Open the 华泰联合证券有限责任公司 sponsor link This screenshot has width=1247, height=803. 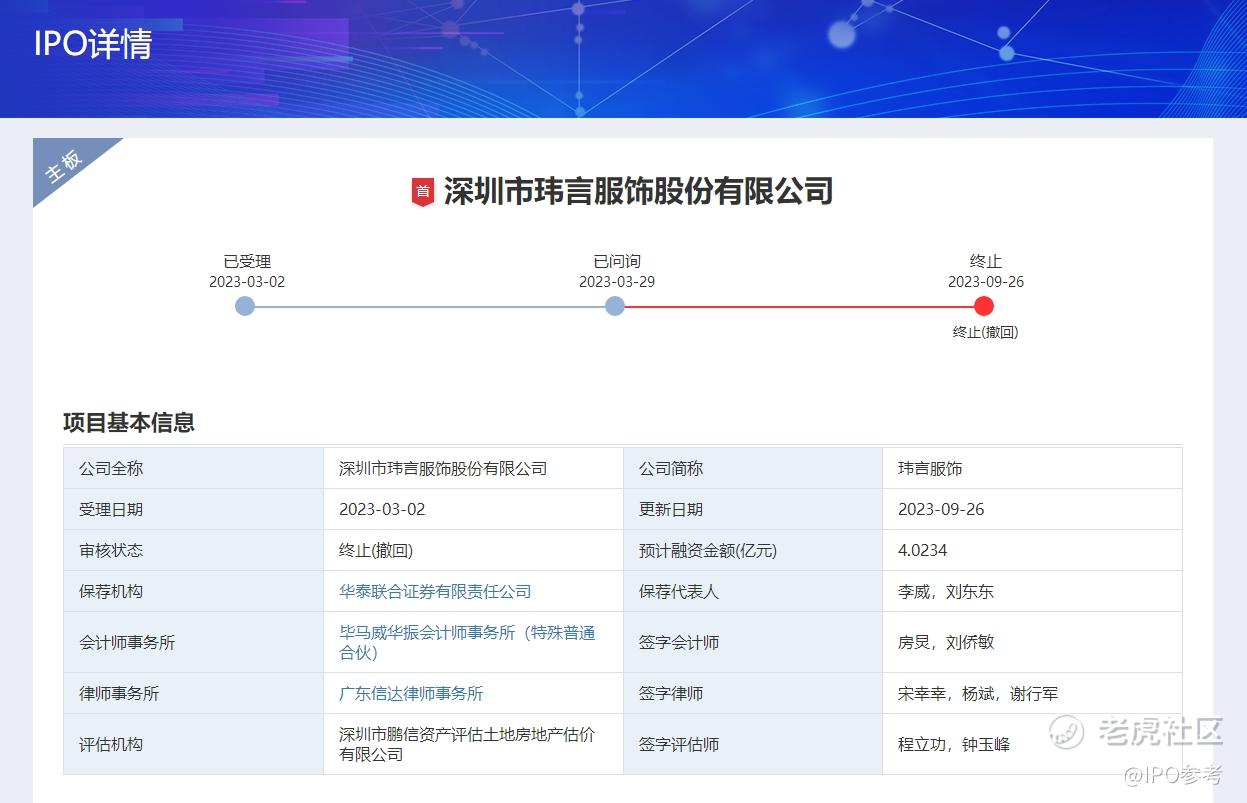435,591
